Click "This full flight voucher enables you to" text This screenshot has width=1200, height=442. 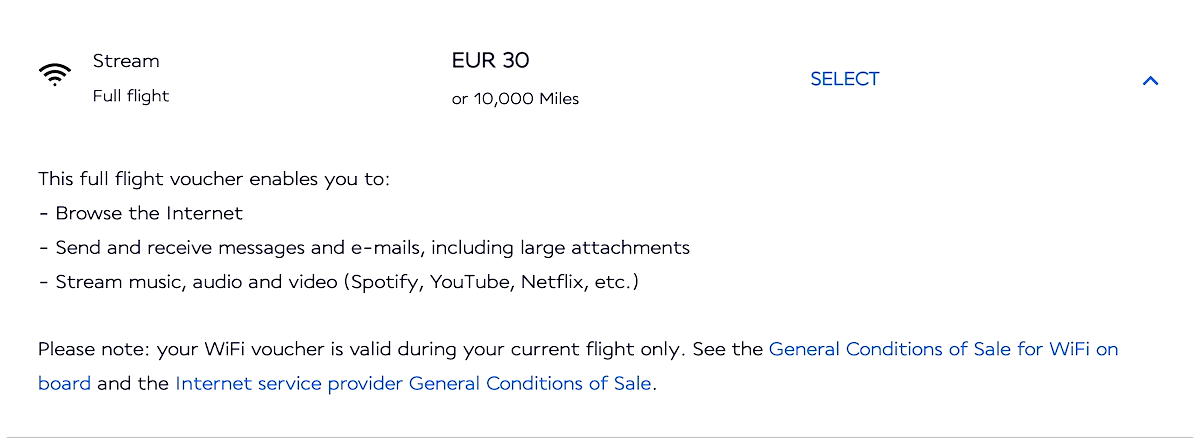click(x=214, y=179)
